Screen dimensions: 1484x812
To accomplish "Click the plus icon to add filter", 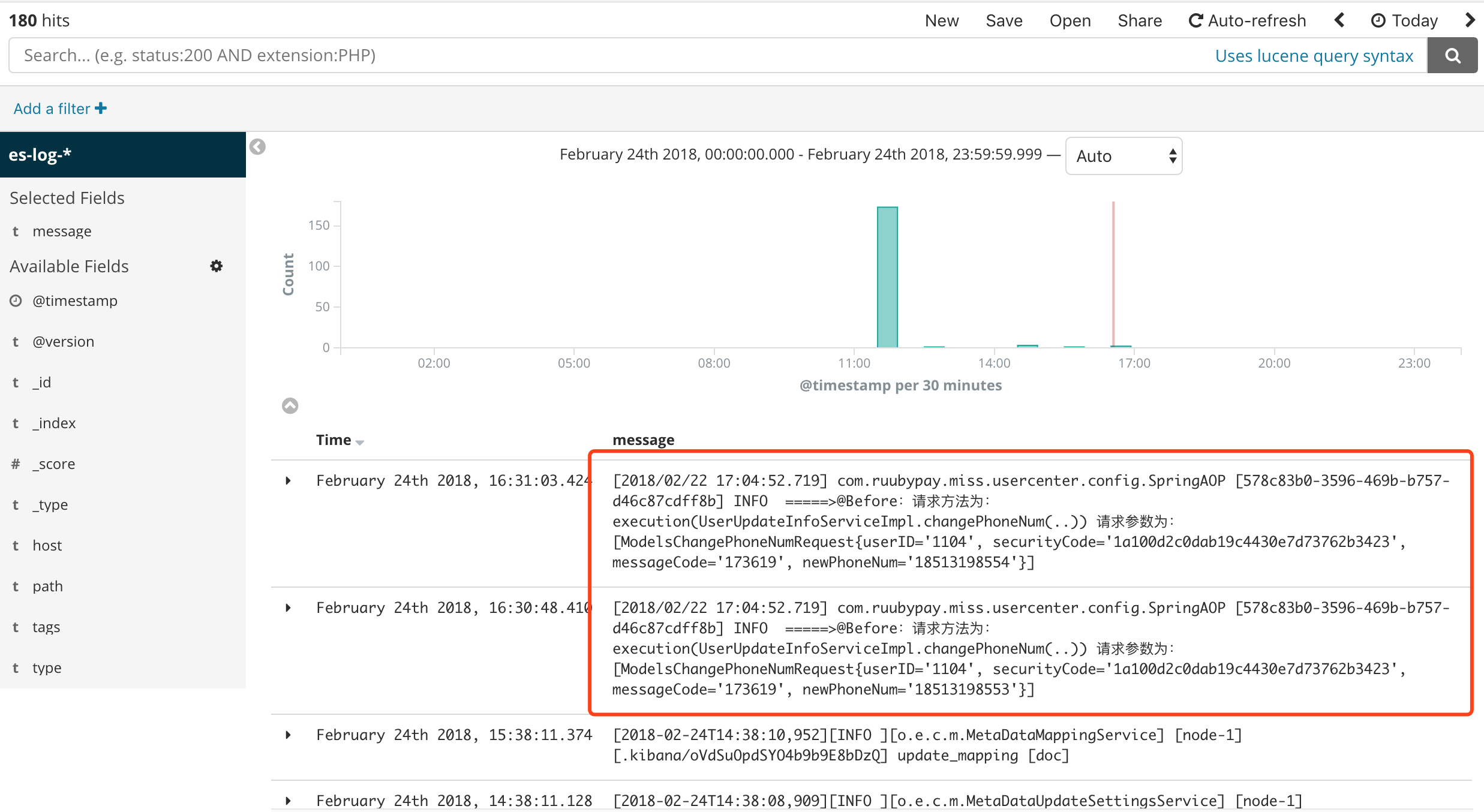I will [x=101, y=108].
